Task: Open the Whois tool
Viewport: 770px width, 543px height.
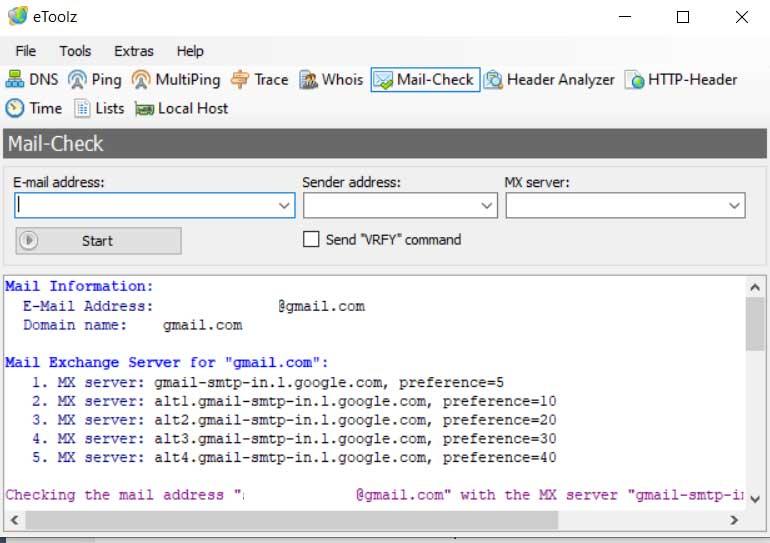Action: coord(331,80)
